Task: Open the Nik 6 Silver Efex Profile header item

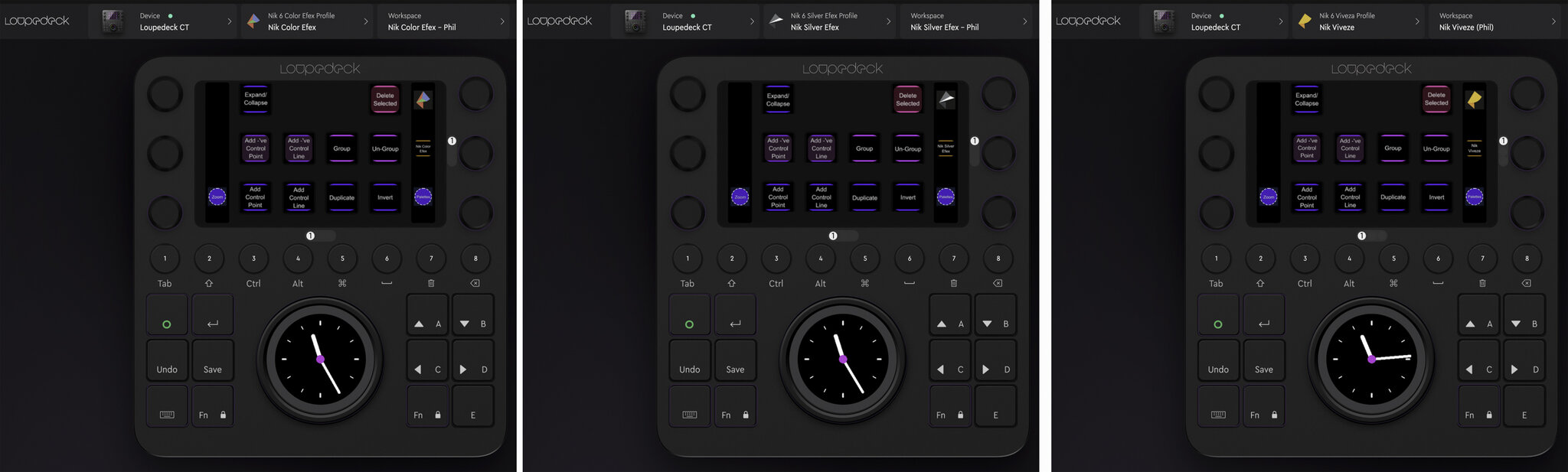Action: [831, 21]
